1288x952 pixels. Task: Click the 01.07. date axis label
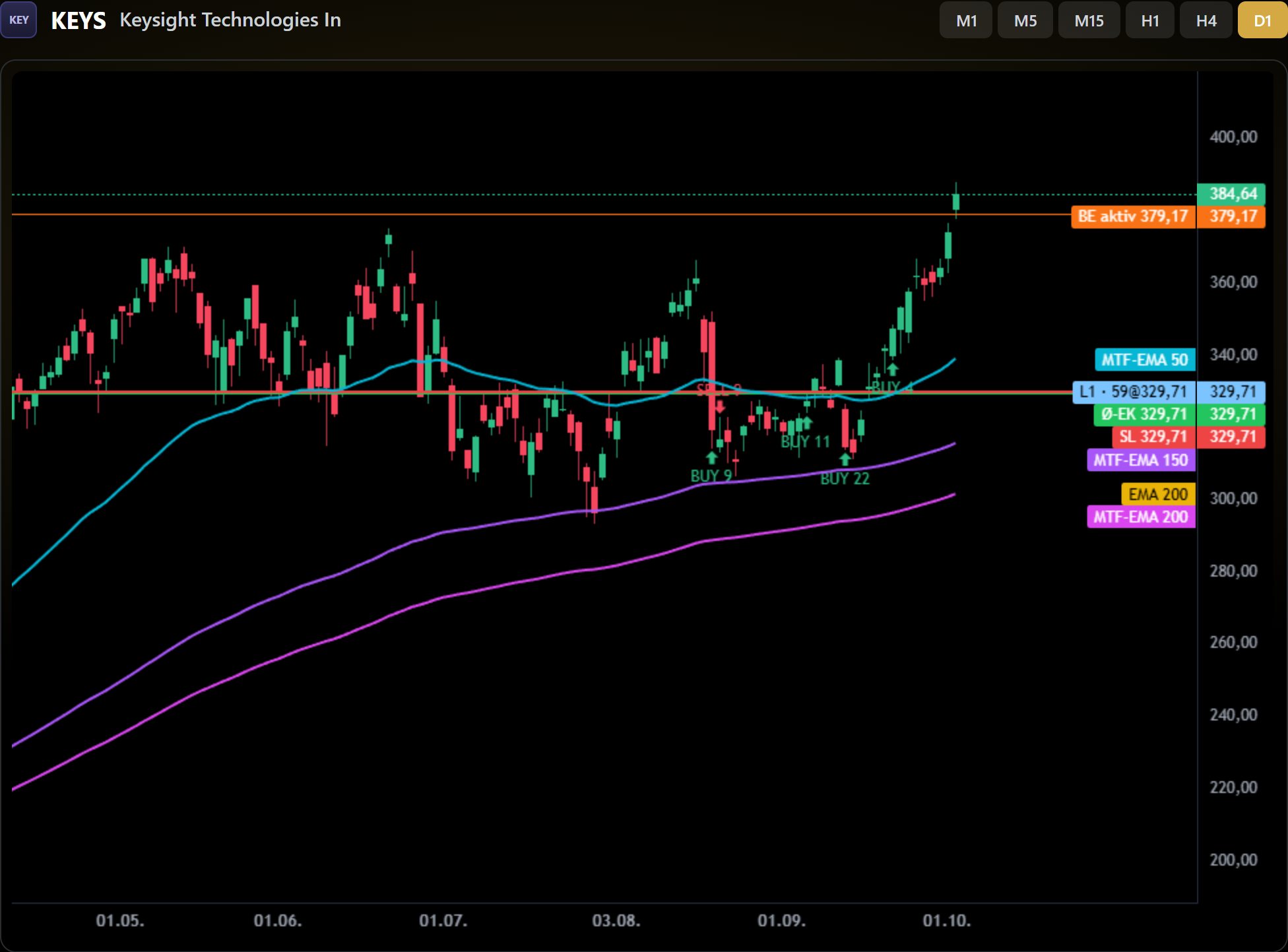(x=443, y=921)
